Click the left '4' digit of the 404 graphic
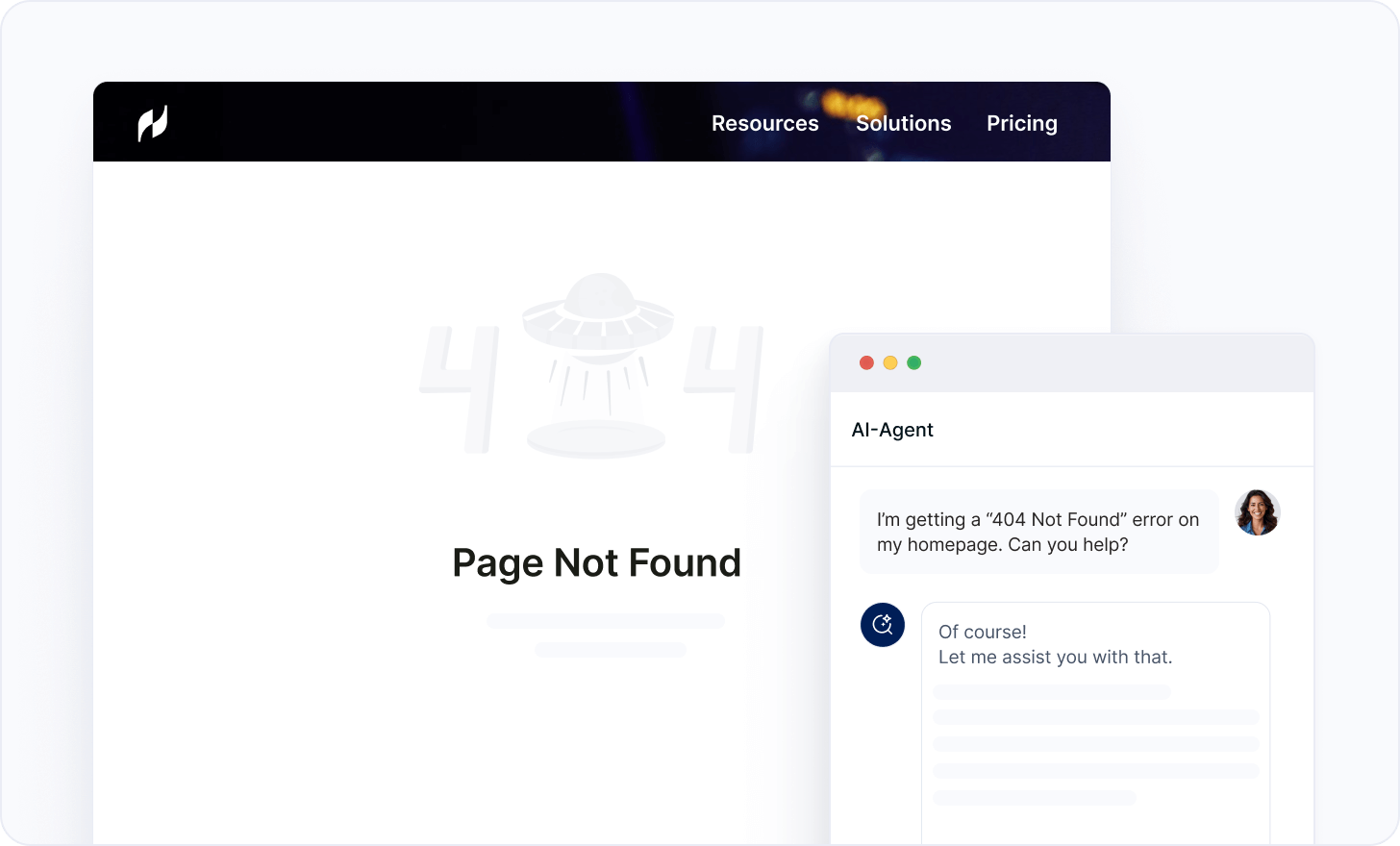 pyautogui.click(x=460, y=389)
